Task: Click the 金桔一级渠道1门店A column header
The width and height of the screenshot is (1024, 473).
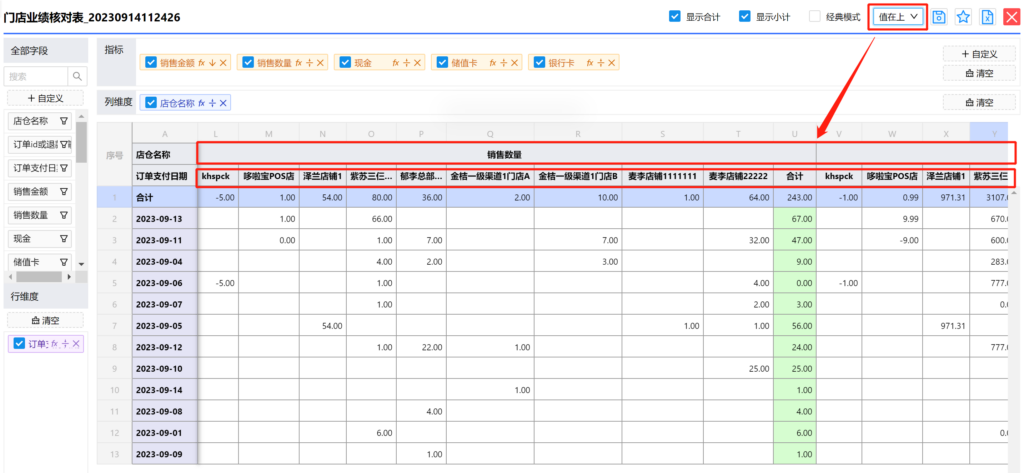Action: (x=490, y=176)
